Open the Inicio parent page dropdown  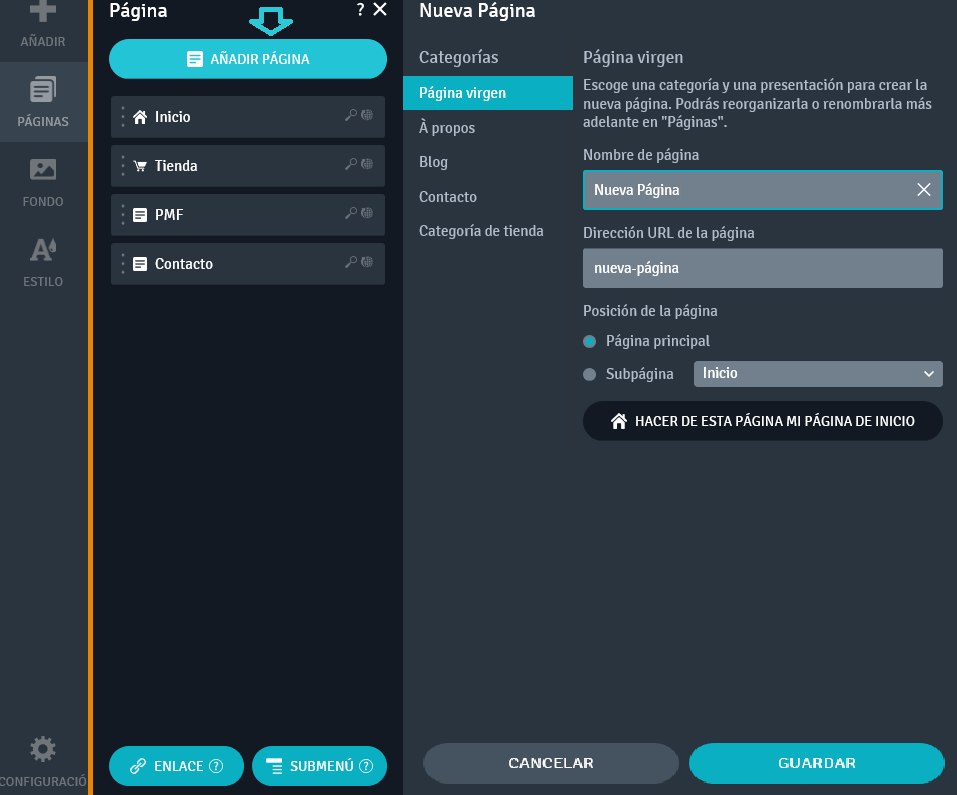(x=818, y=373)
